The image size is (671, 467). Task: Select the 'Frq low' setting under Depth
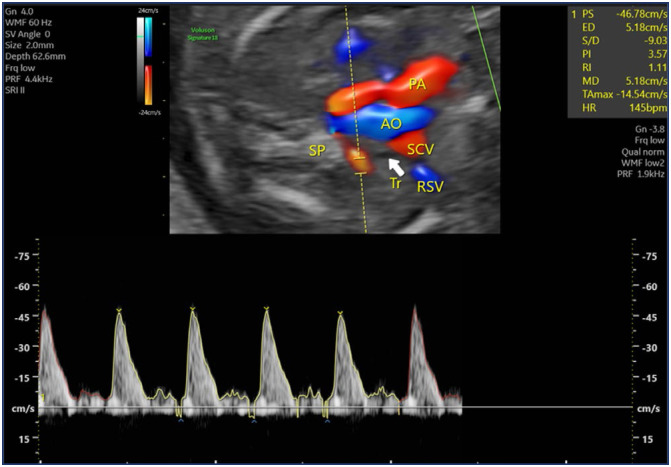(x=20, y=68)
